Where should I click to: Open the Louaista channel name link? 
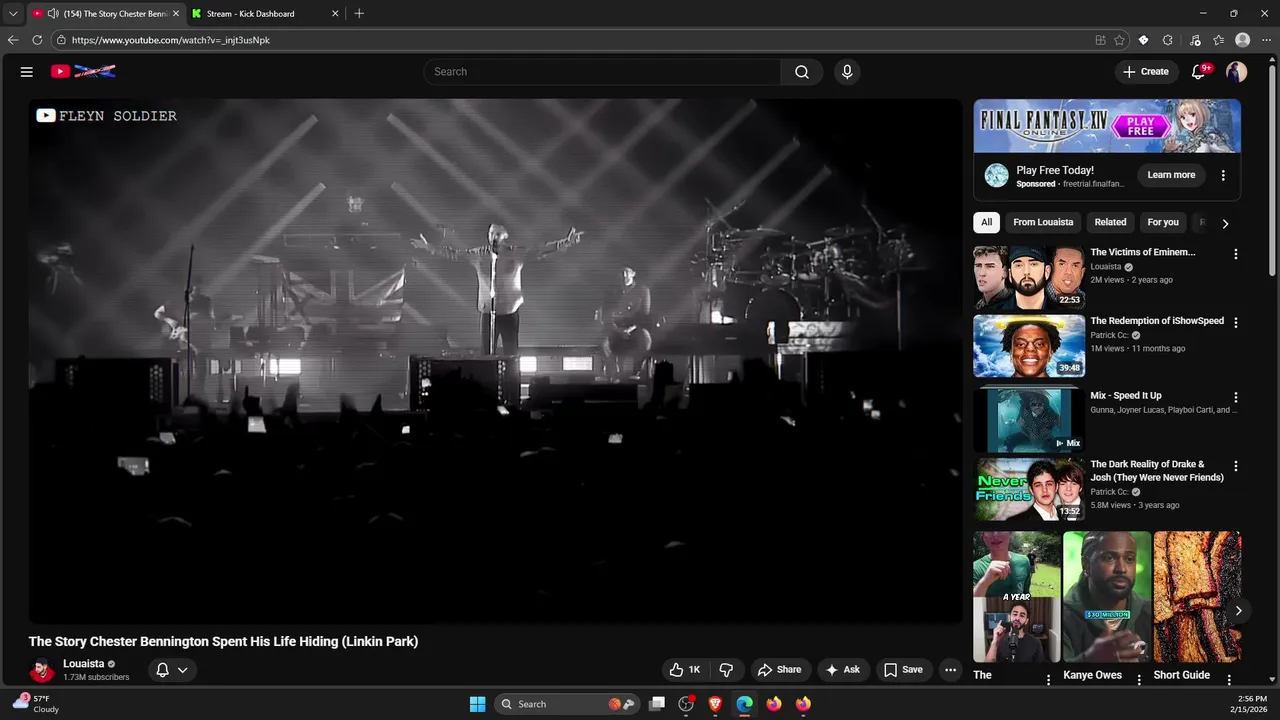point(84,664)
